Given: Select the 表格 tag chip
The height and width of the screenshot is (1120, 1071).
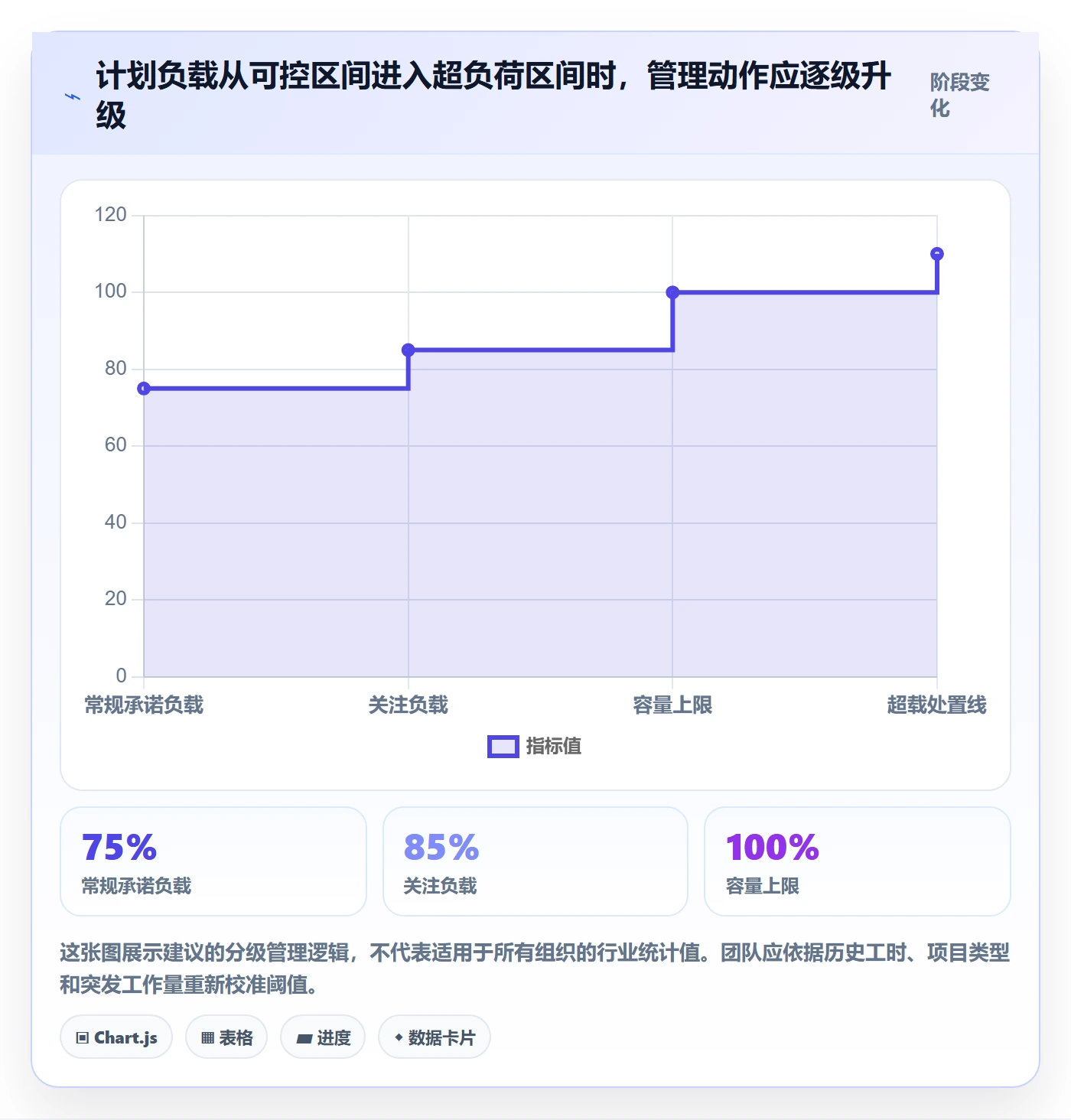Looking at the screenshot, I should [x=226, y=1037].
